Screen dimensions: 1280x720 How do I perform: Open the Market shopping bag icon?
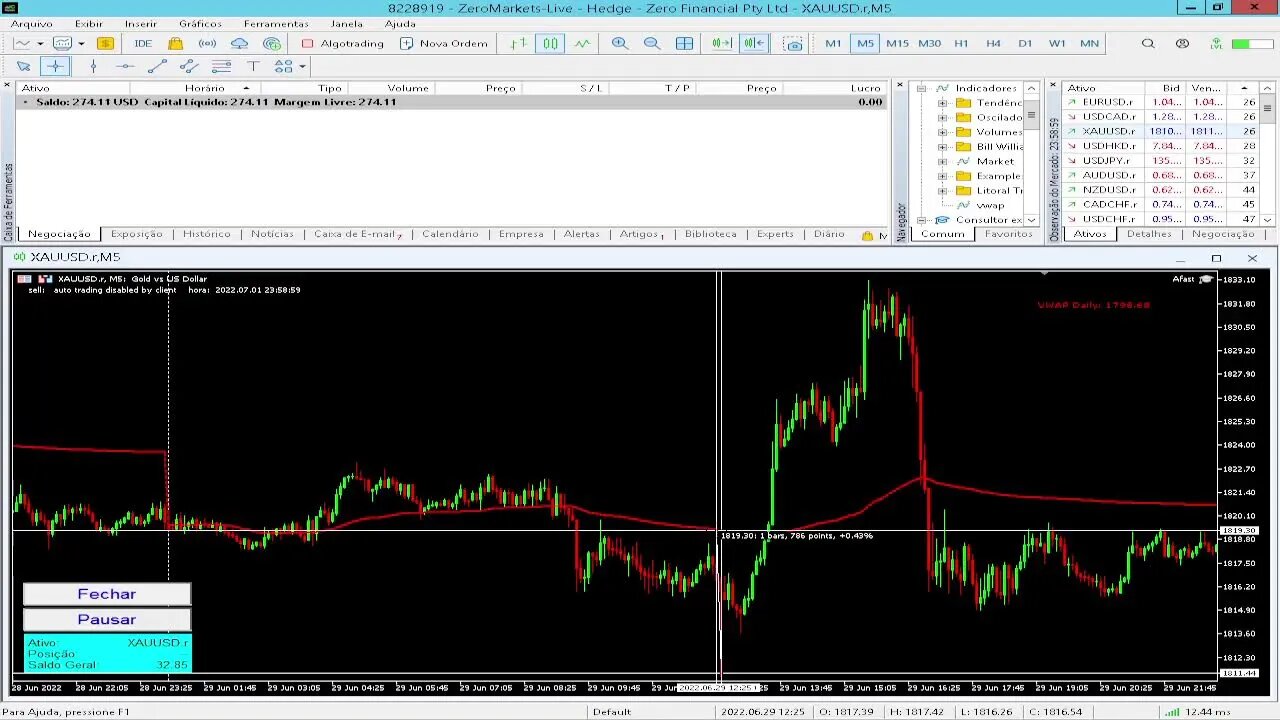coord(175,43)
